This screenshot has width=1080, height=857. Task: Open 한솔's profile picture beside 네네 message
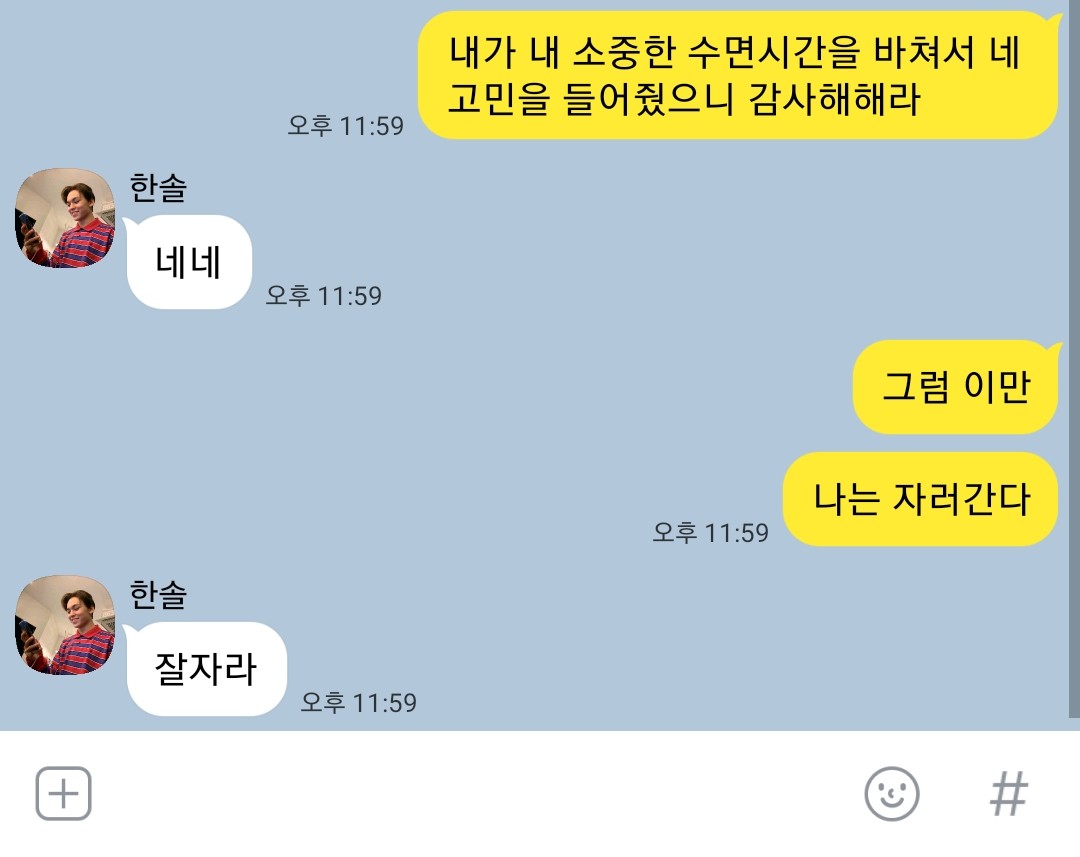coord(65,218)
